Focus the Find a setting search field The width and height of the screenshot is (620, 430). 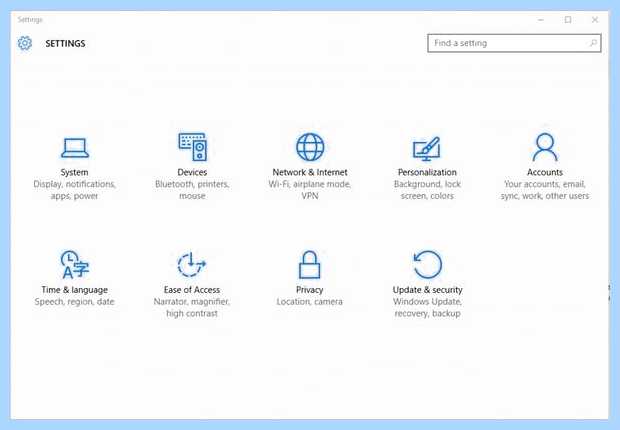tap(514, 43)
